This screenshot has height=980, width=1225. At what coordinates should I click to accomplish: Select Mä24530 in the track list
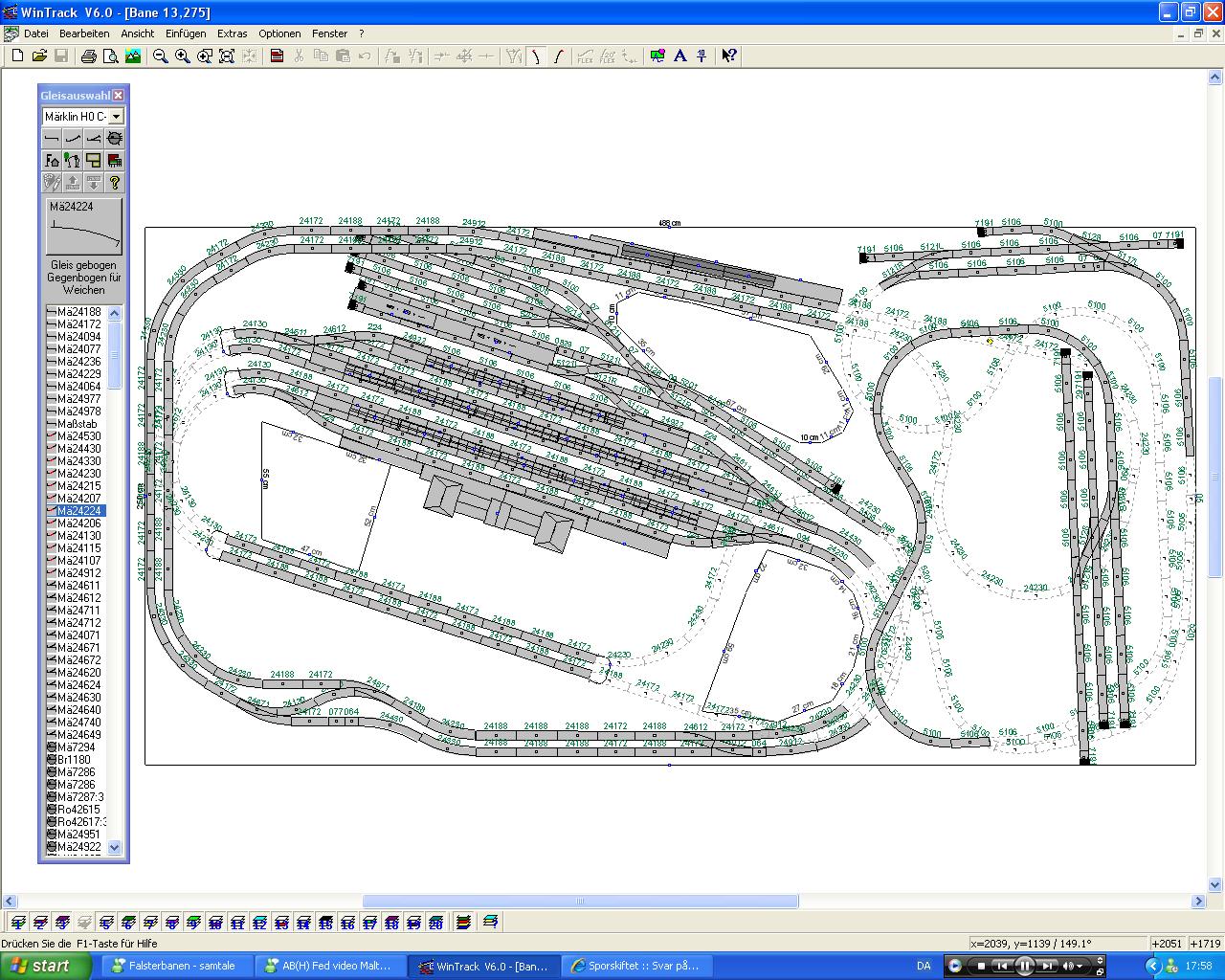tap(77, 436)
